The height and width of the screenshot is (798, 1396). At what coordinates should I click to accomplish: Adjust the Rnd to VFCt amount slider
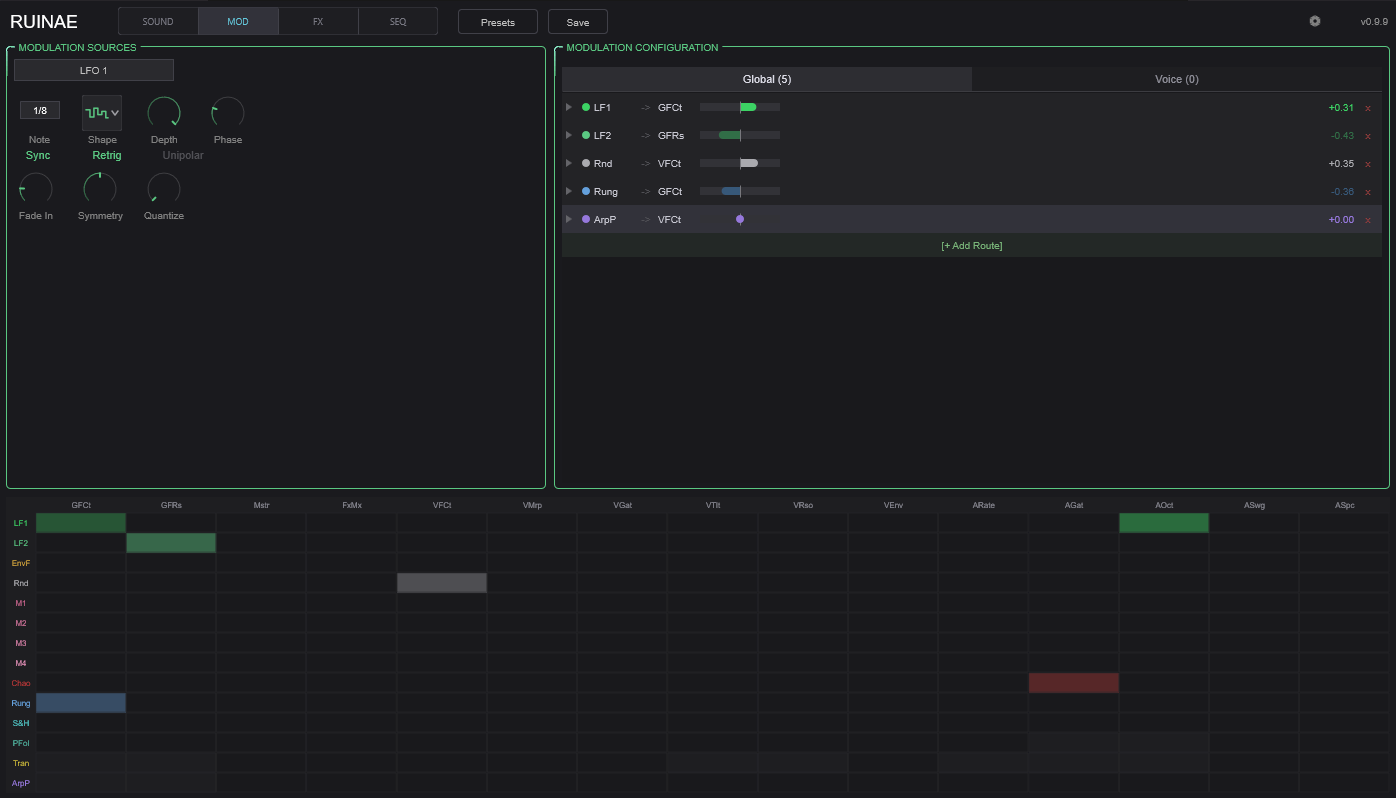(740, 163)
